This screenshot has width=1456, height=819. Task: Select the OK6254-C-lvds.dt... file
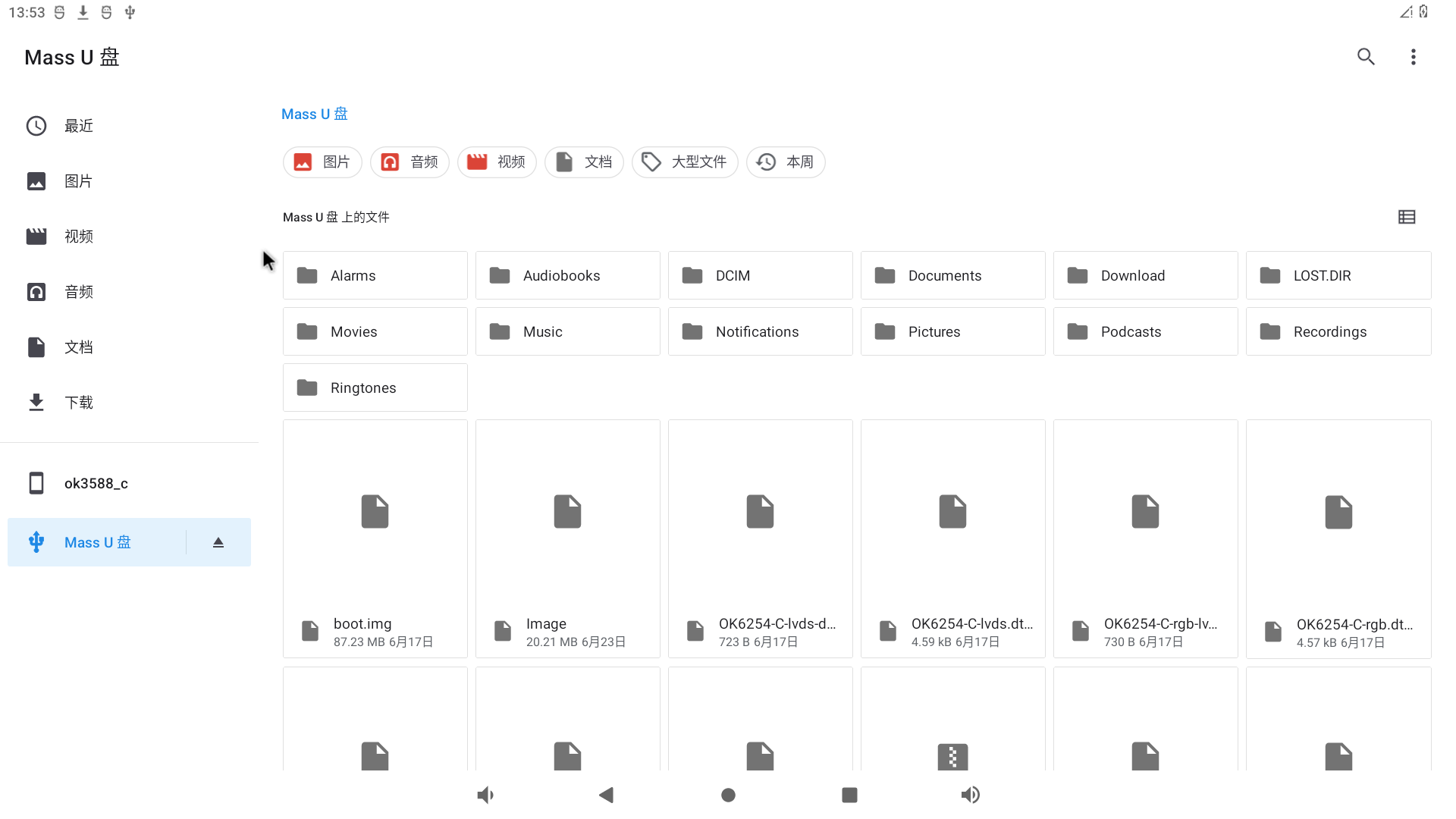click(953, 539)
